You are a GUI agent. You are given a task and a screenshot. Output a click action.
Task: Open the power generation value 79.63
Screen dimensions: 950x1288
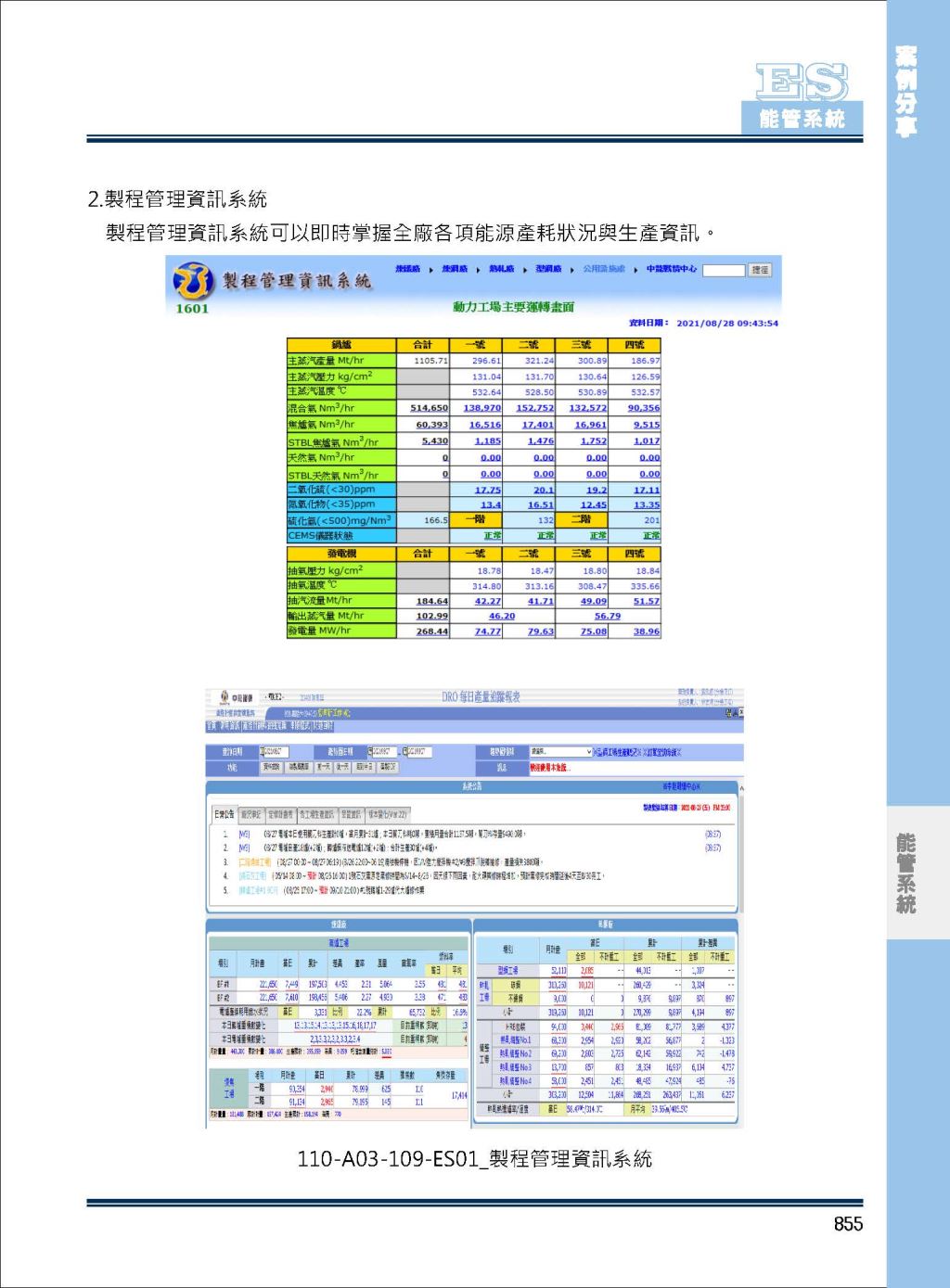(541, 631)
